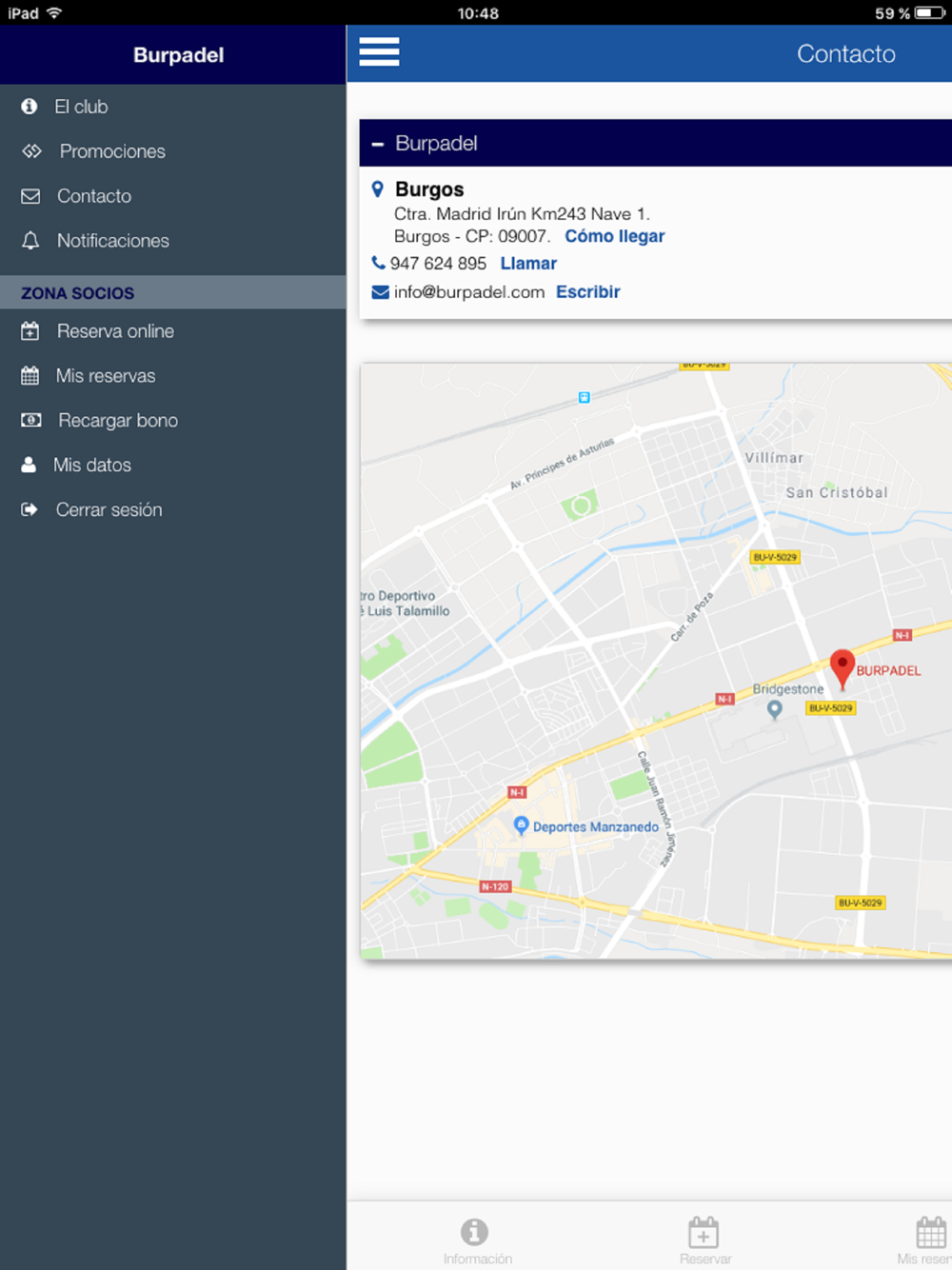The image size is (952, 1270).
Task: Click the BURPADEL red label on map
Action: click(888, 670)
